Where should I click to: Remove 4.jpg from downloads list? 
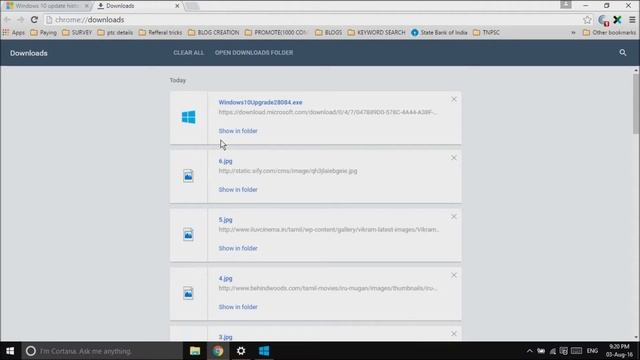454,275
